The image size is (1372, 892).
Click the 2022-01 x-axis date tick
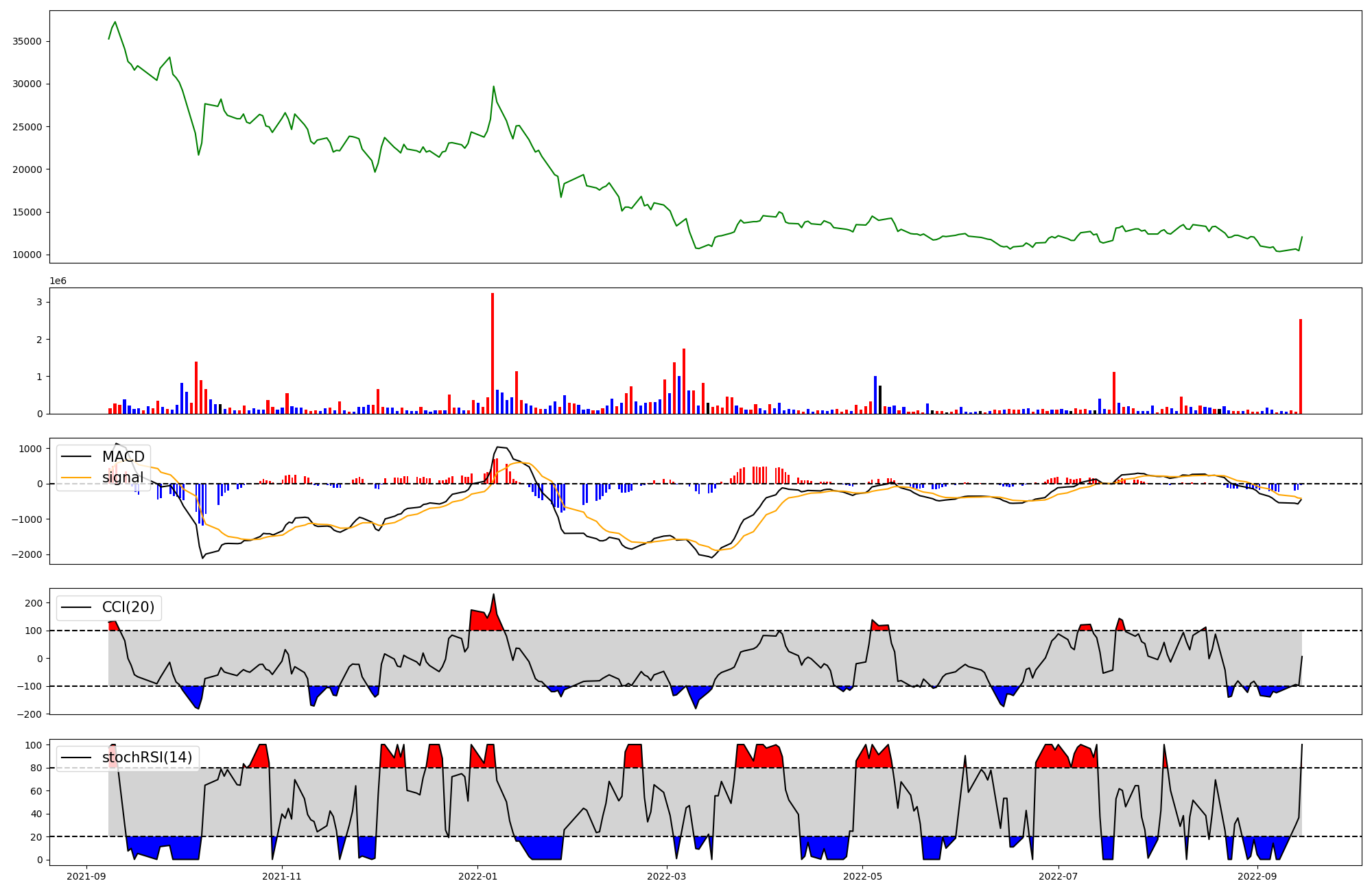coord(478,876)
